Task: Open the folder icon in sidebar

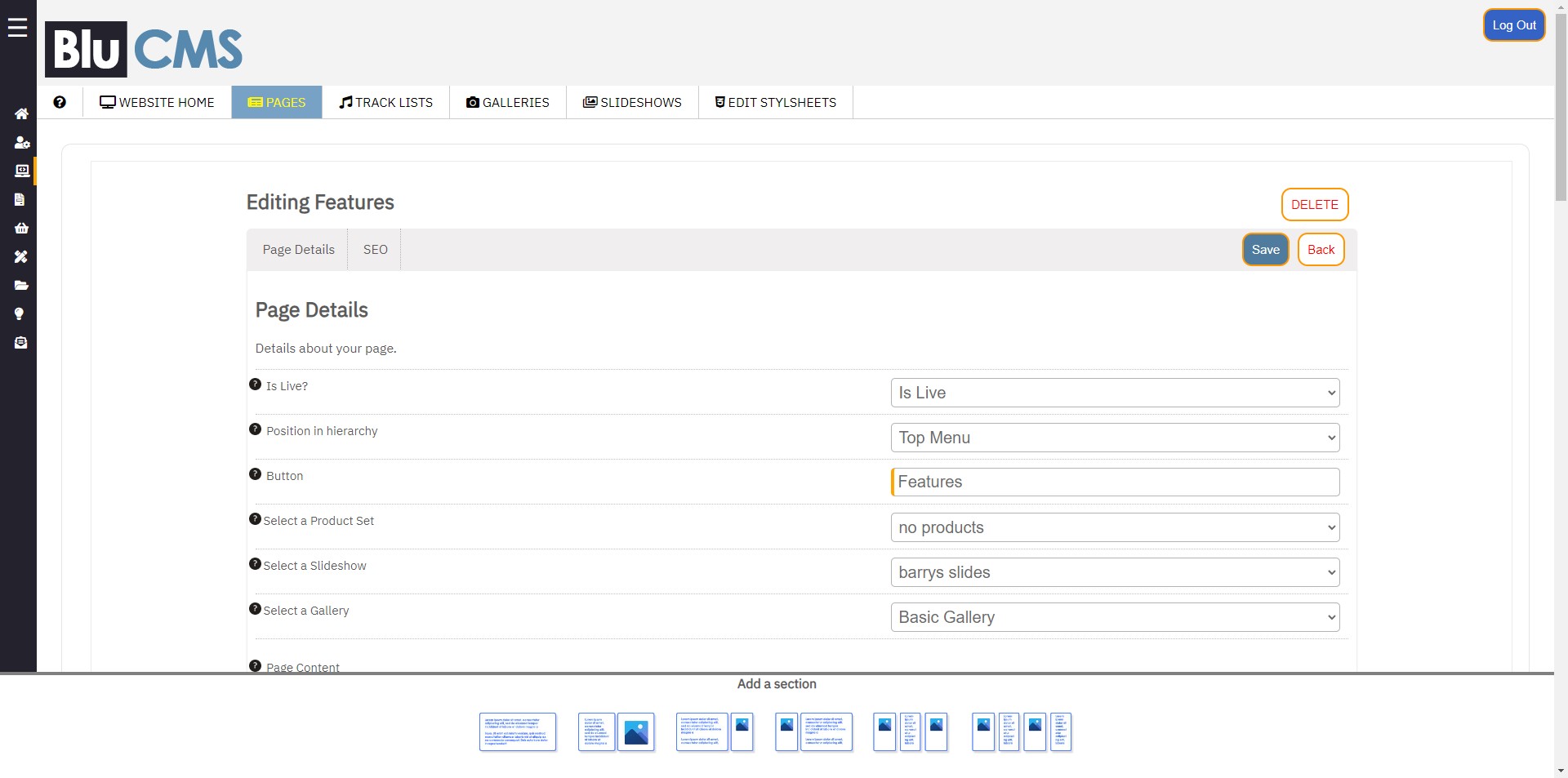Action: pyautogui.click(x=21, y=285)
